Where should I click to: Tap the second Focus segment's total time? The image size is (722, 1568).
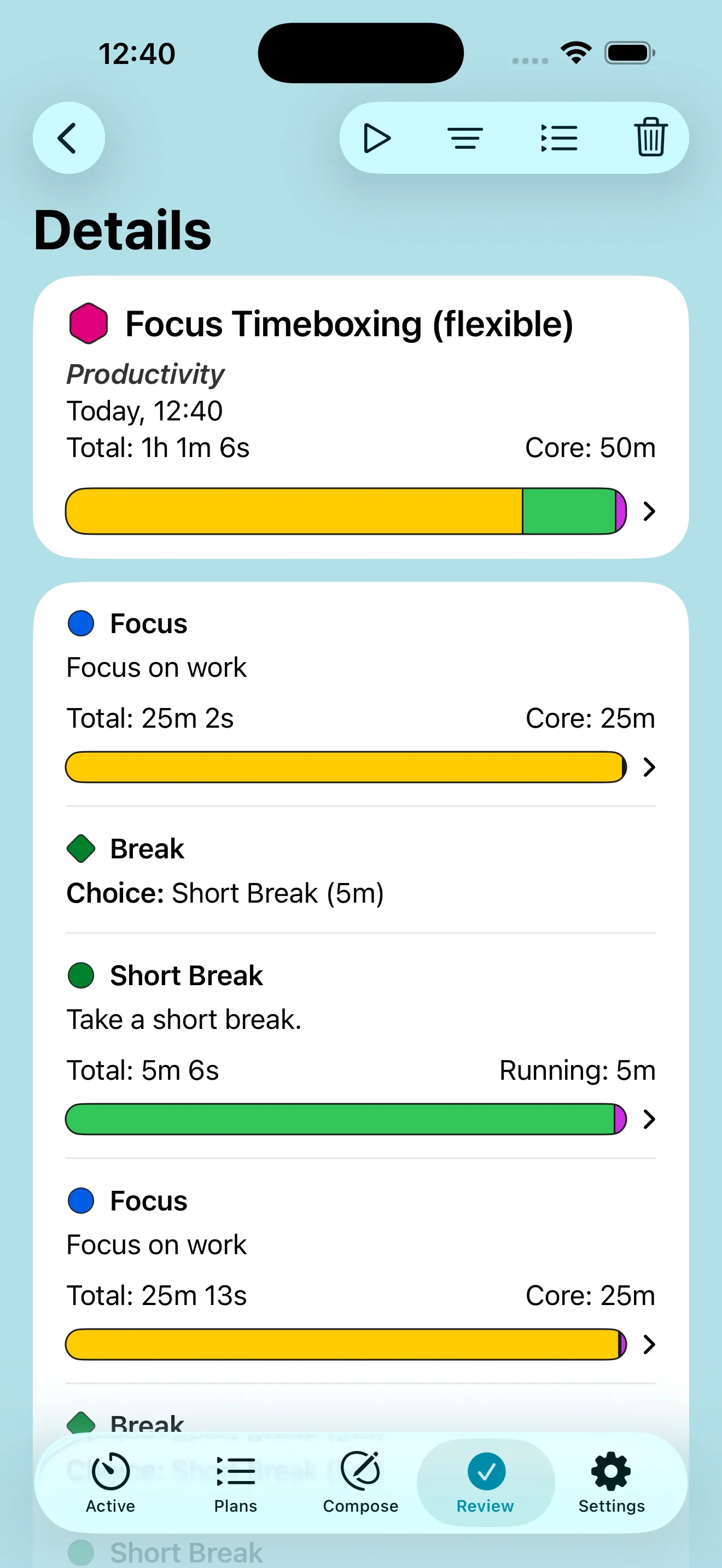[156, 1296]
